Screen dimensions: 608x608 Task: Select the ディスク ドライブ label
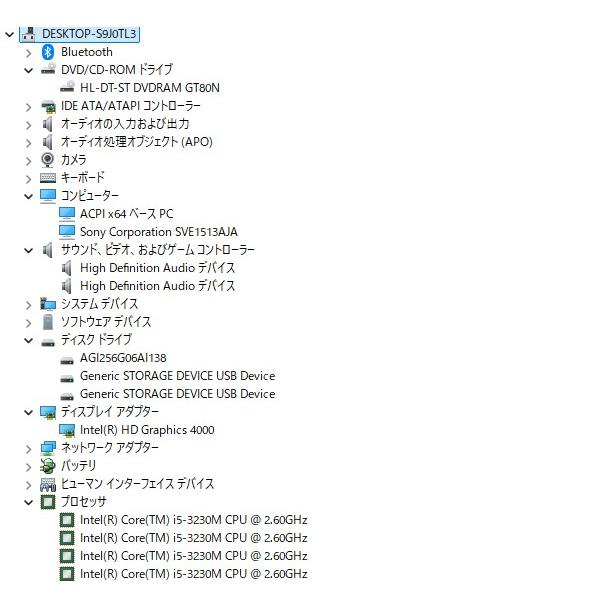coord(96,340)
